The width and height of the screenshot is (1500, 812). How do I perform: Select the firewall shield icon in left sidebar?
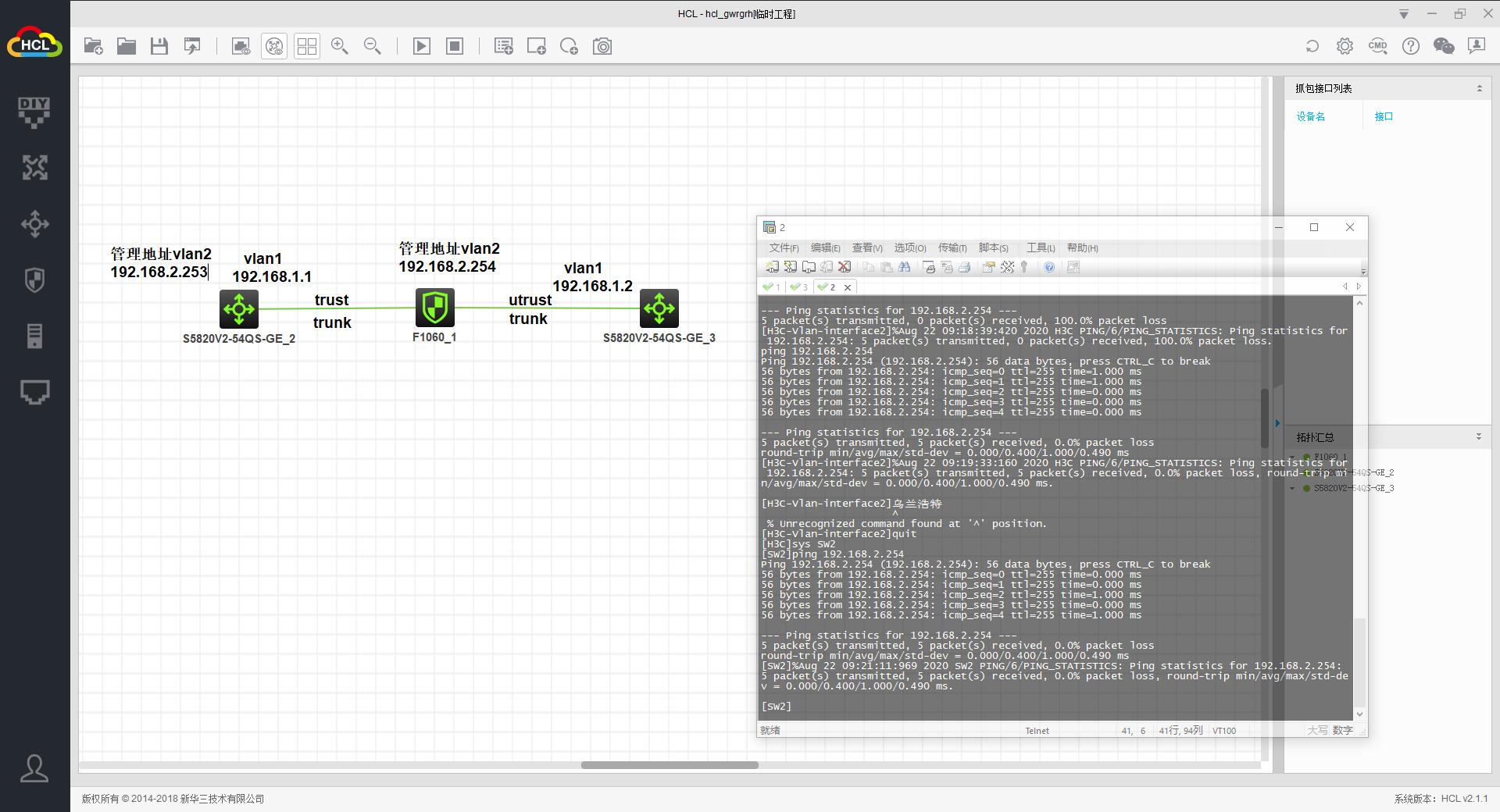[34, 280]
